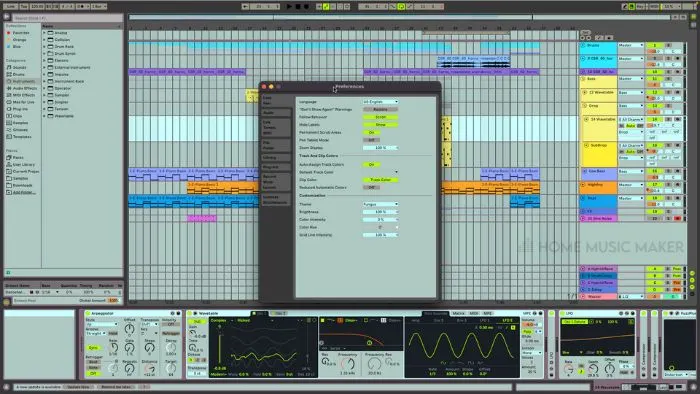Open Default Track Color dropdown

[x=380, y=172]
